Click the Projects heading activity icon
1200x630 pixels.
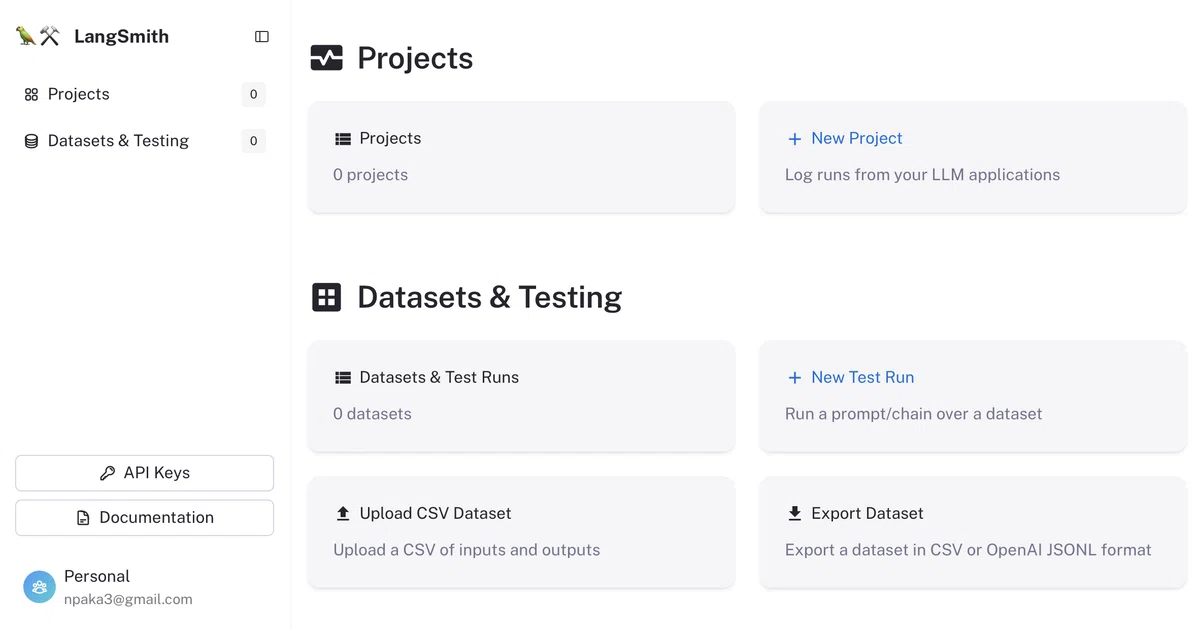tap(326, 58)
